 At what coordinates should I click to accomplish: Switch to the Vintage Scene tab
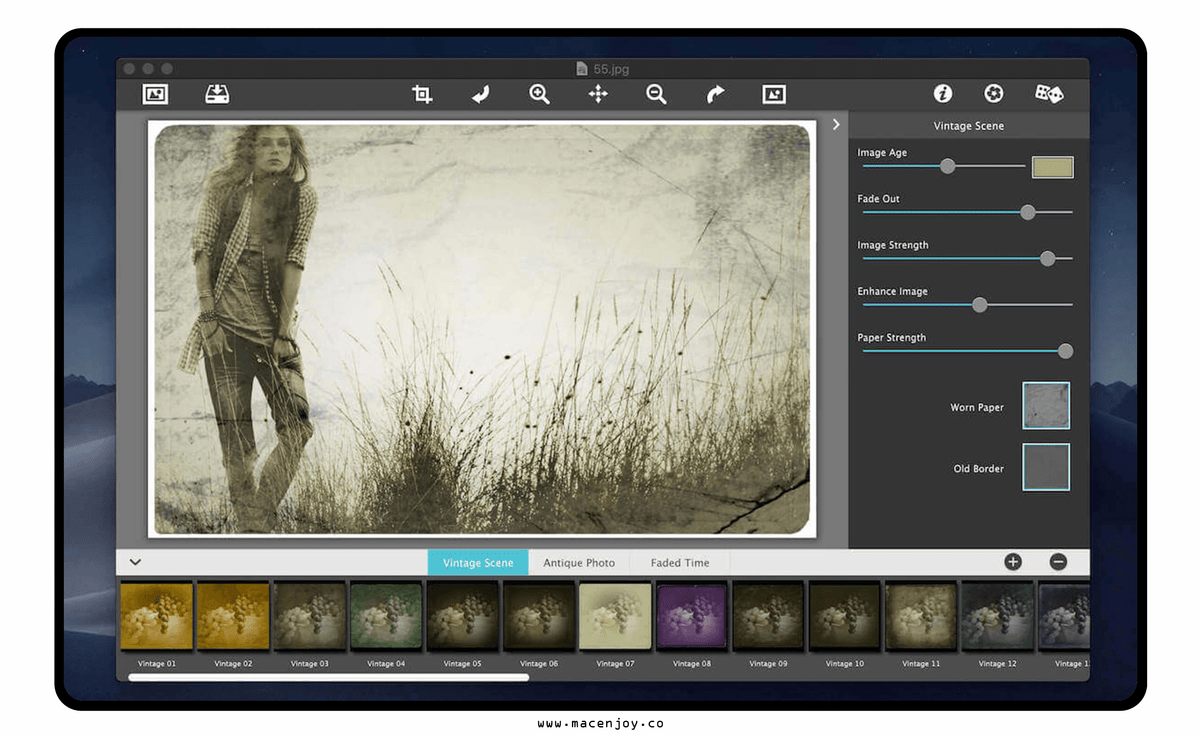click(x=478, y=562)
